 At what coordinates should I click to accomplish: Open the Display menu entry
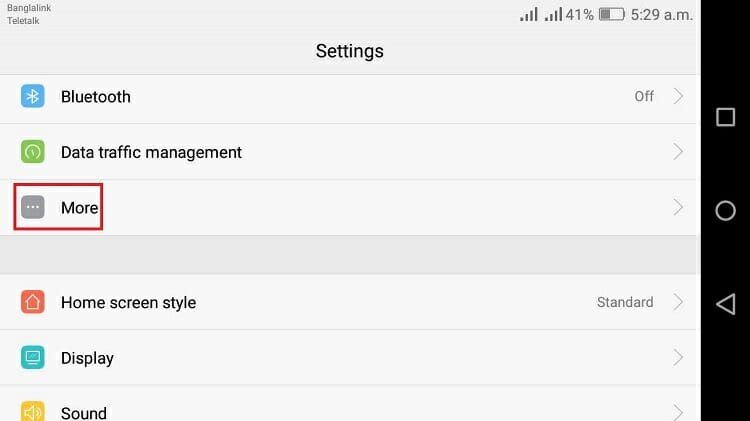(348, 357)
